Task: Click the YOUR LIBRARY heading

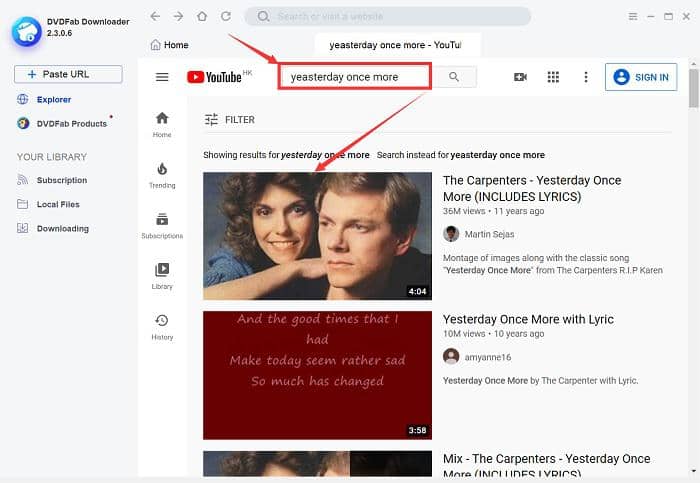Action: (x=52, y=157)
